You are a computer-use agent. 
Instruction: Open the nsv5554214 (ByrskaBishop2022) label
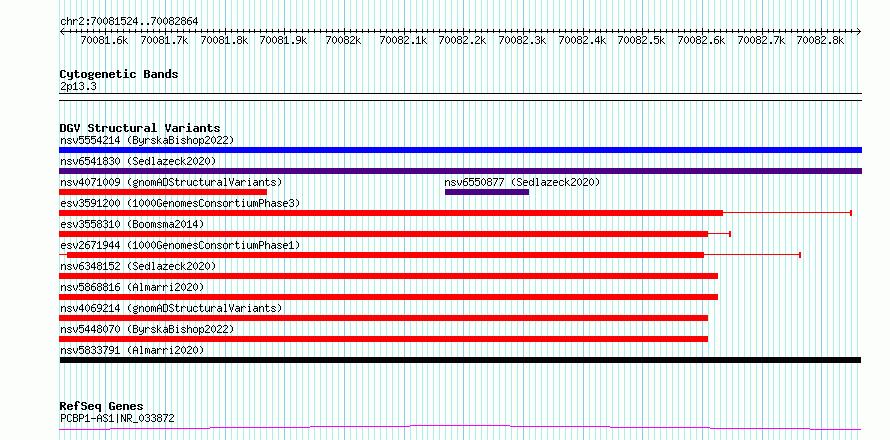coord(147,140)
